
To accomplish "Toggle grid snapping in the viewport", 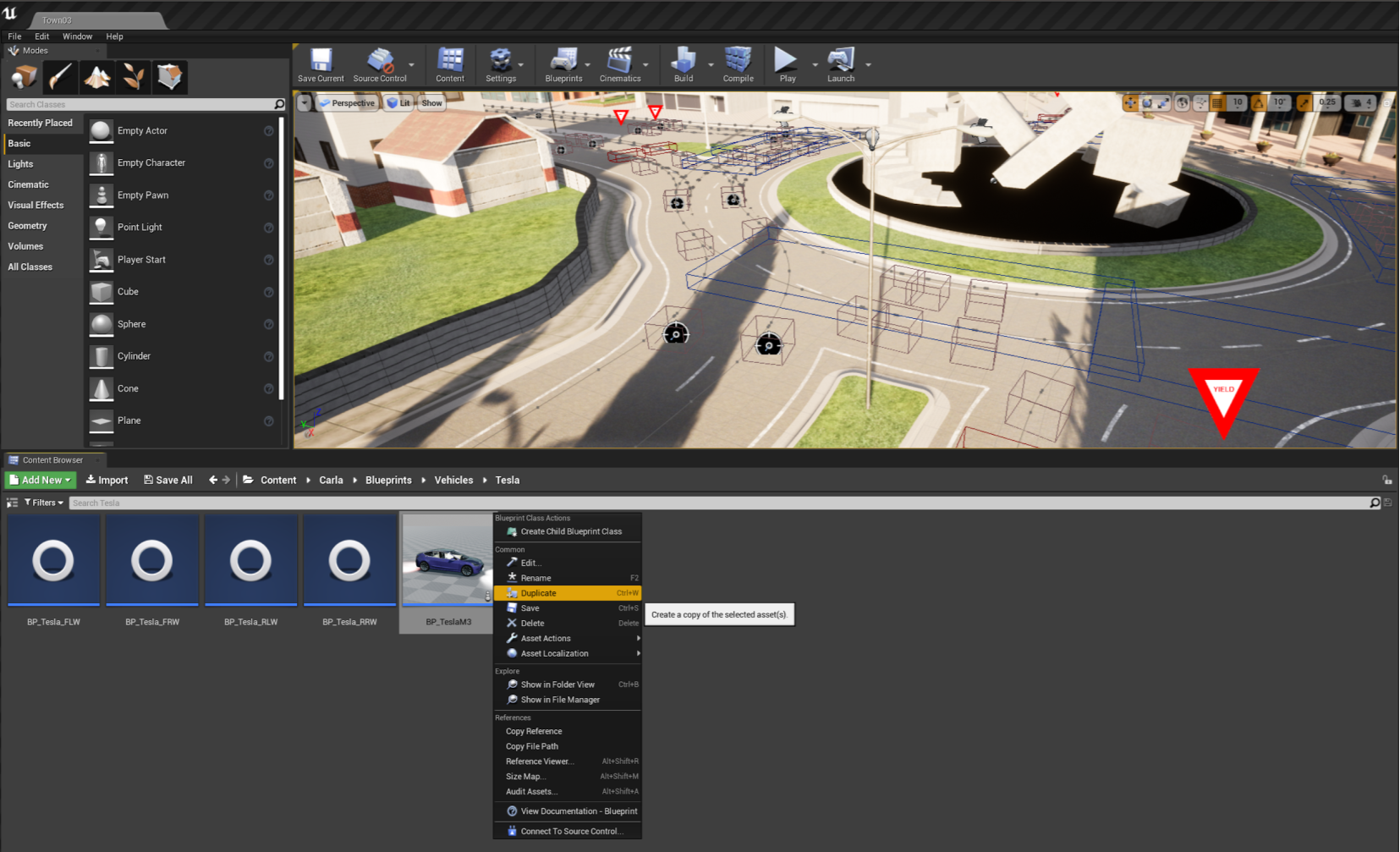I will click(1217, 102).
